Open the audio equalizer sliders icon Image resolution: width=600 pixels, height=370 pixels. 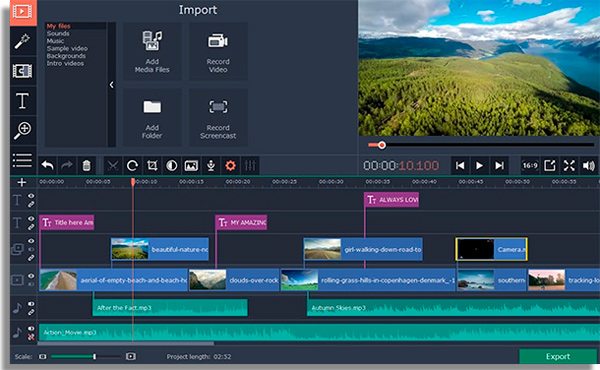(x=250, y=166)
